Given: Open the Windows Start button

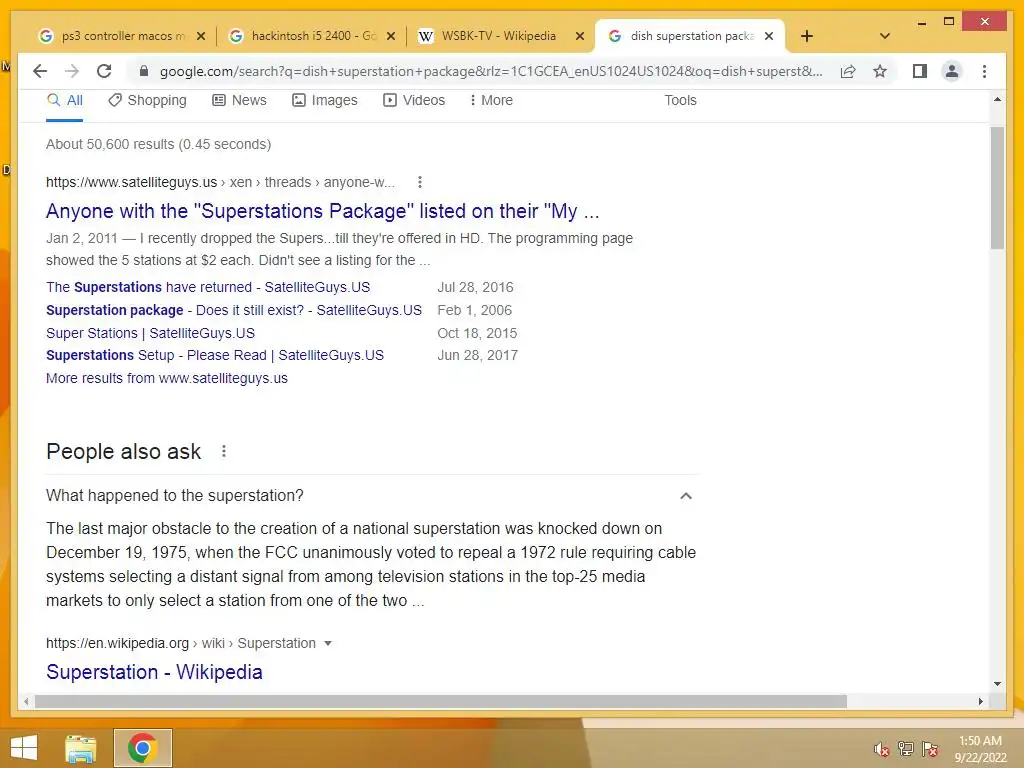Looking at the screenshot, I should tap(24, 748).
